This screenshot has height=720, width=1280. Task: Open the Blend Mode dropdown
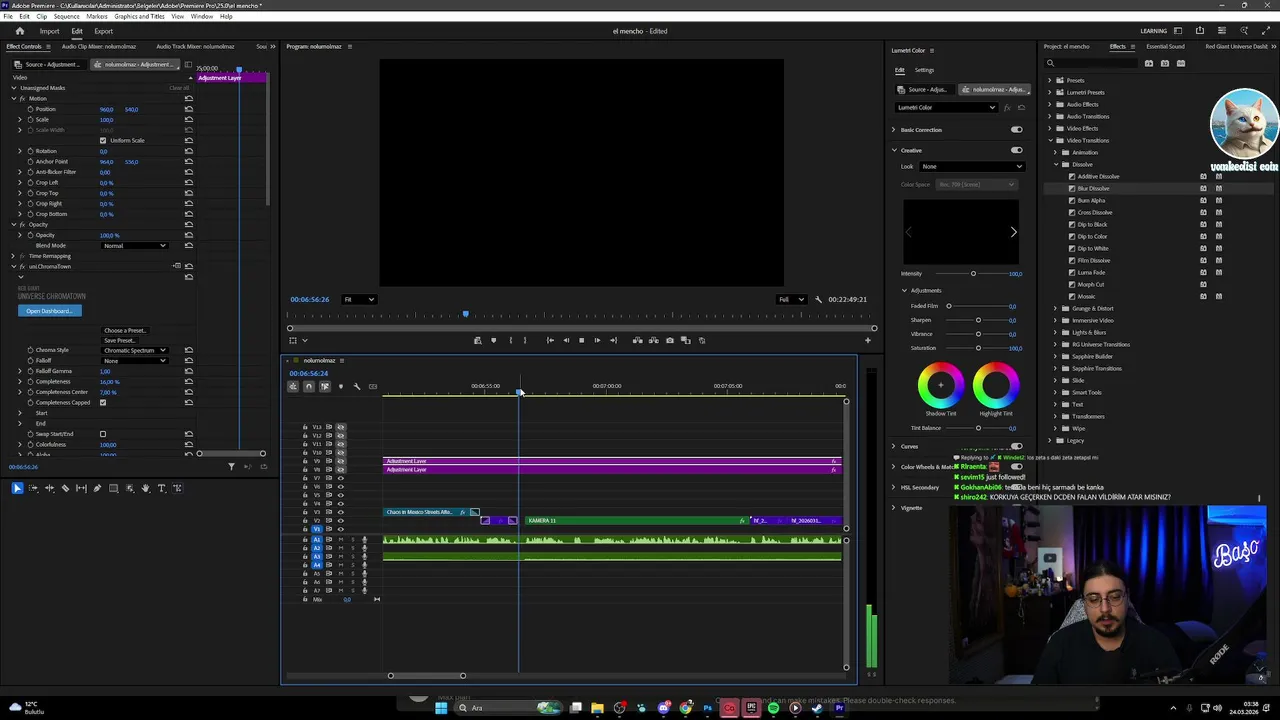pyautogui.click(x=134, y=245)
